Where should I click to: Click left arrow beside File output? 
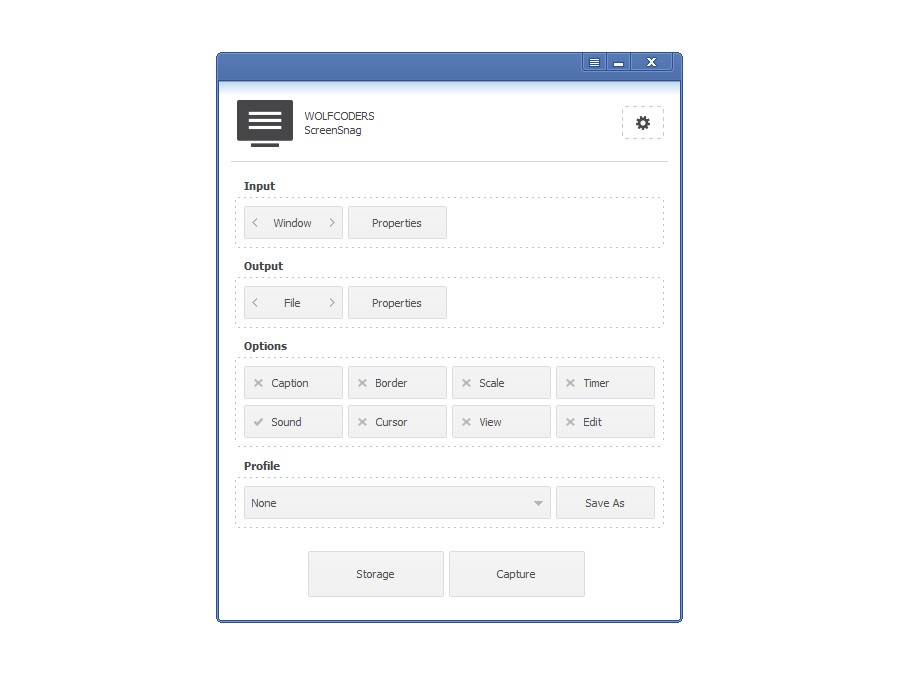pos(254,302)
